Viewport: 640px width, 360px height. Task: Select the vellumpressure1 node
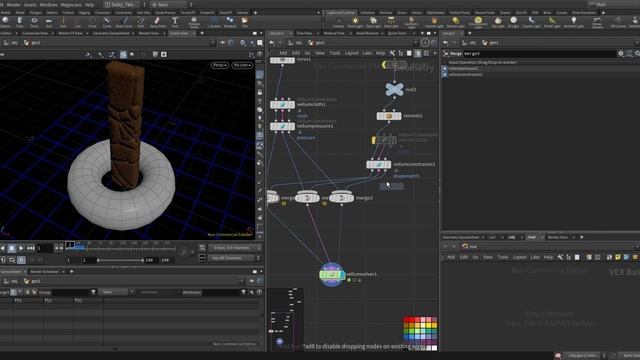click(x=282, y=127)
